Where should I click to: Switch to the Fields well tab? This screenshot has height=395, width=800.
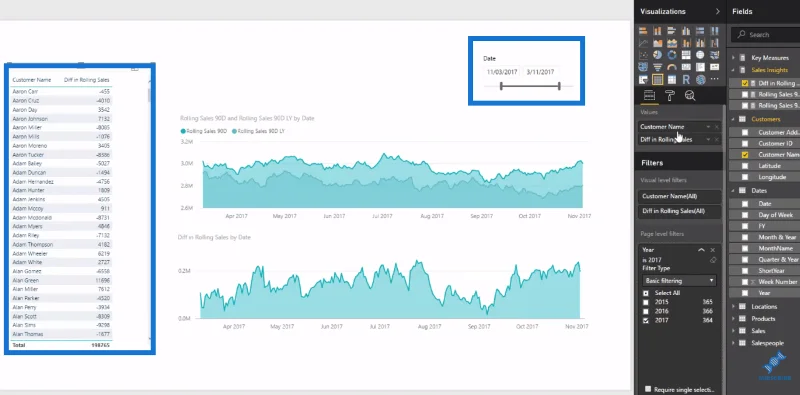(649, 95)
